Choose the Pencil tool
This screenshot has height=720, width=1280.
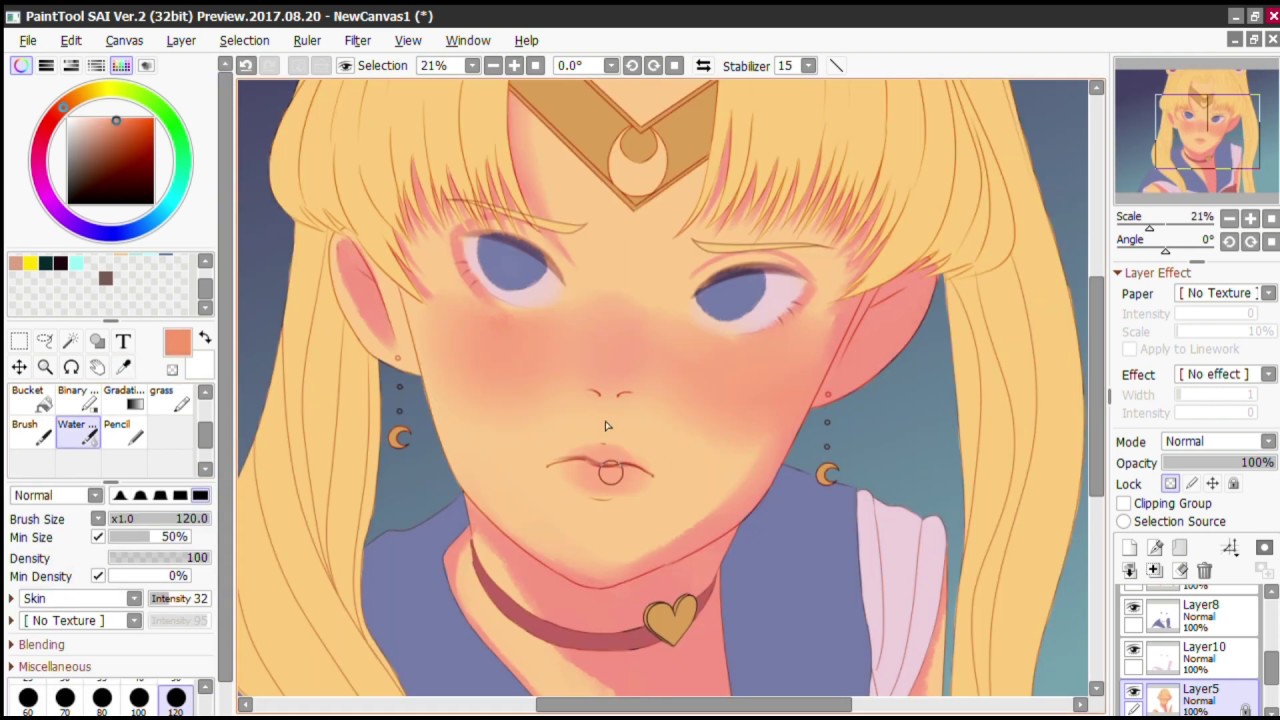pyautogui.click(x=124, y=432)
